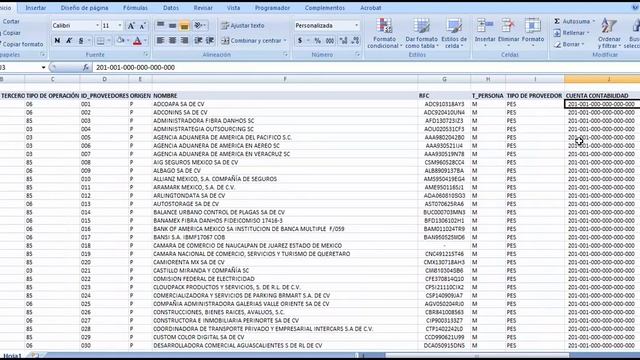Toggle underline (S) formatting

tap(81, 40)
